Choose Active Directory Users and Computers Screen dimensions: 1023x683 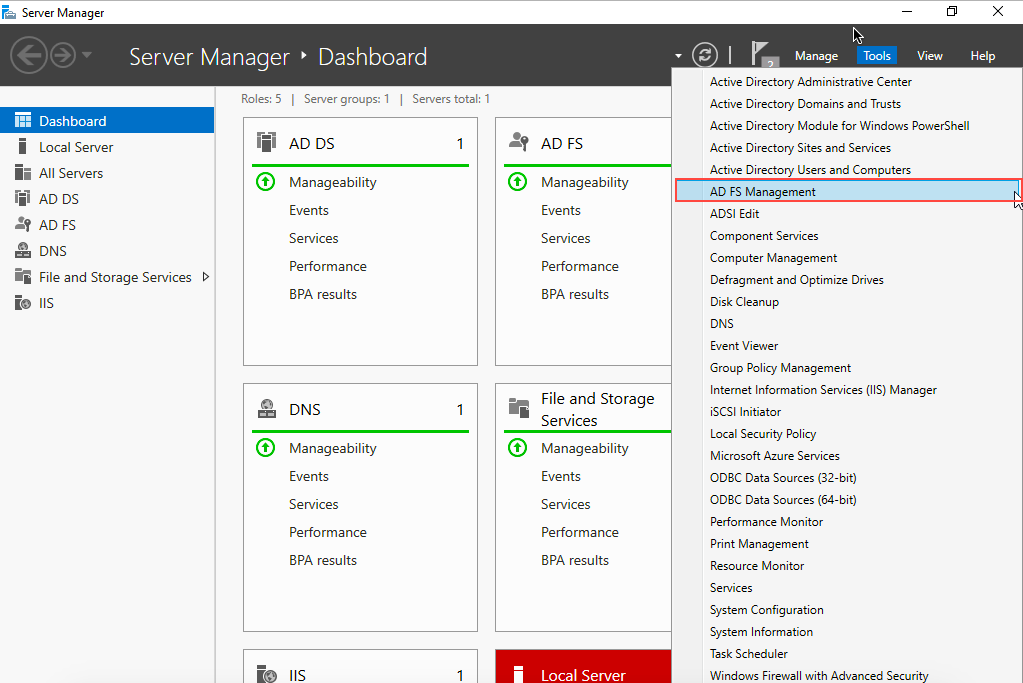pos(810,170)
